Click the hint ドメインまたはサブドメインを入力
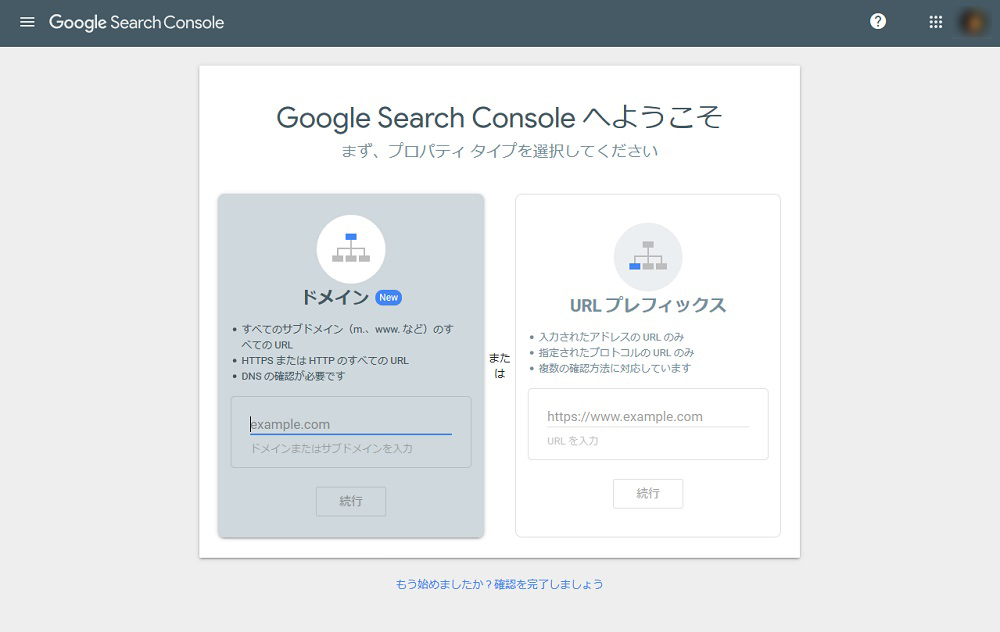1000x632 pixels. click(331, 448)
